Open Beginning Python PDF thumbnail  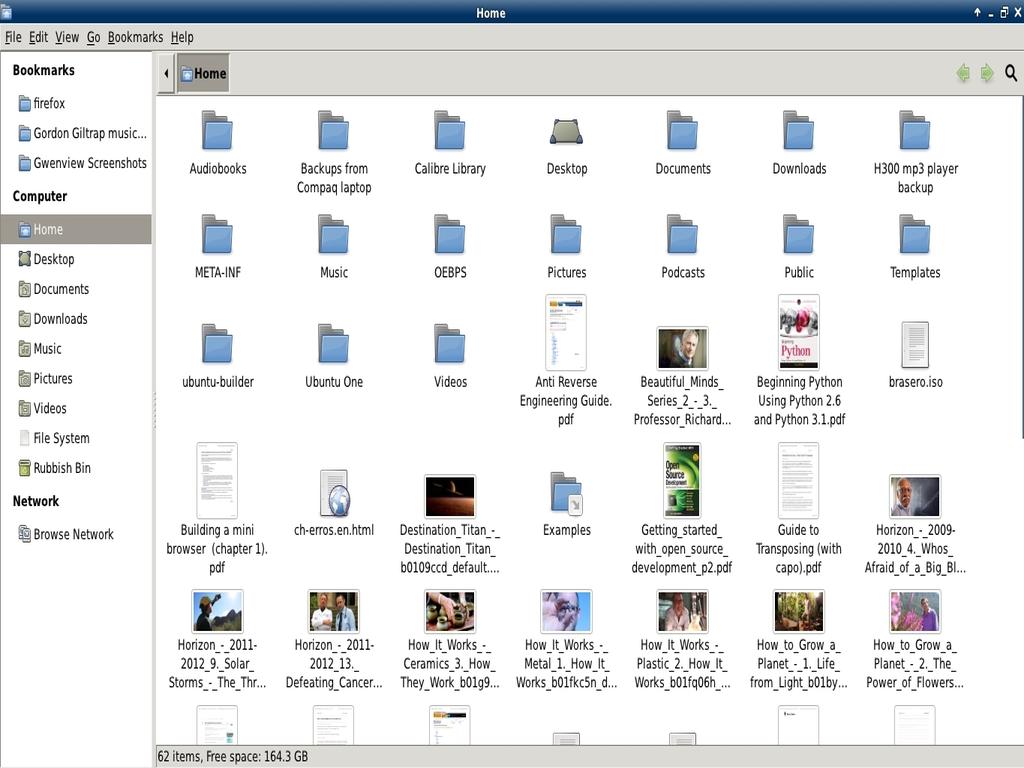click(799, 333)
